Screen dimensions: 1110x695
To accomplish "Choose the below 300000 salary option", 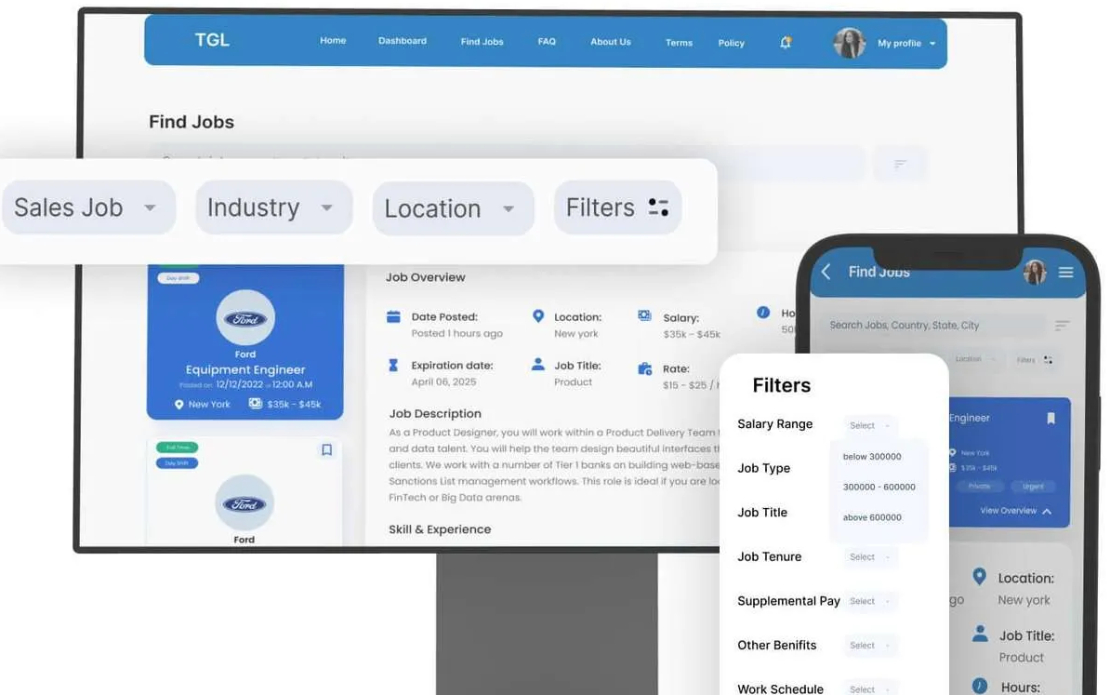I will 872,456.
